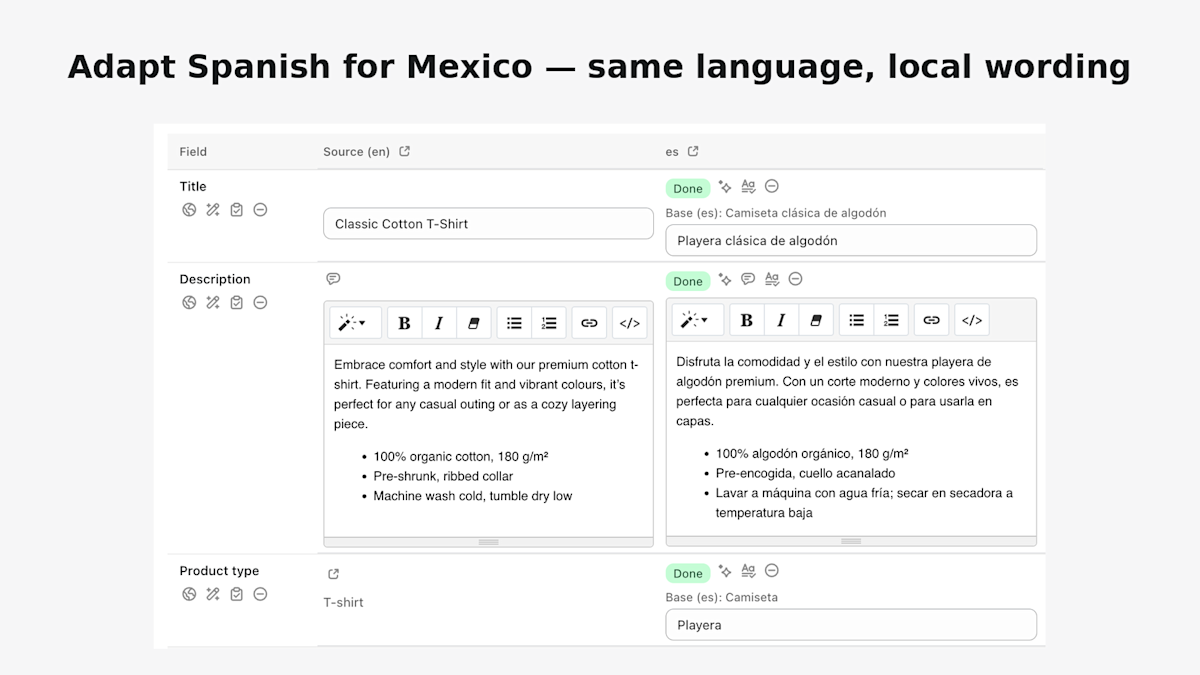Grab the resize handle below es description editor
The image size is (1200, 675).
(851, 541)
